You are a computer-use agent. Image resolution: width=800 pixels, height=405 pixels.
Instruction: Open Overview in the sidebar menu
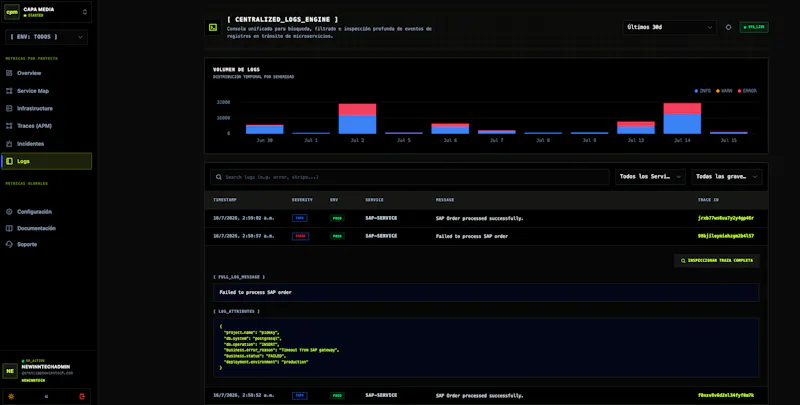click(46, 73)
